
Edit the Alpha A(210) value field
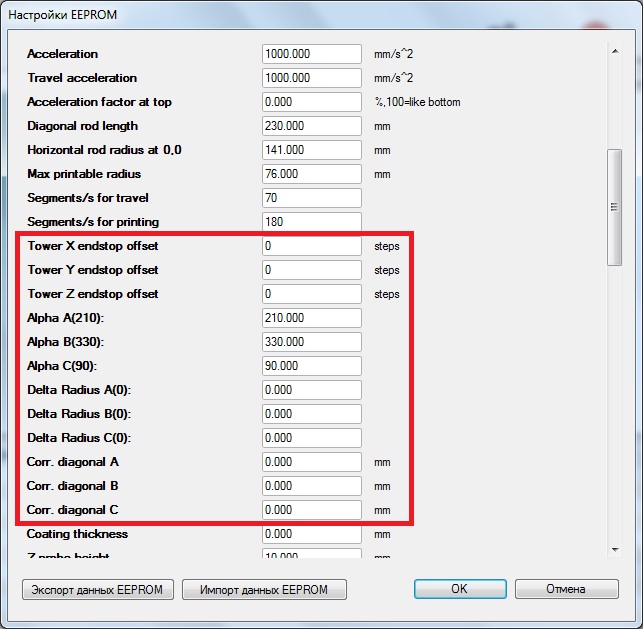(x=312, y=318)
